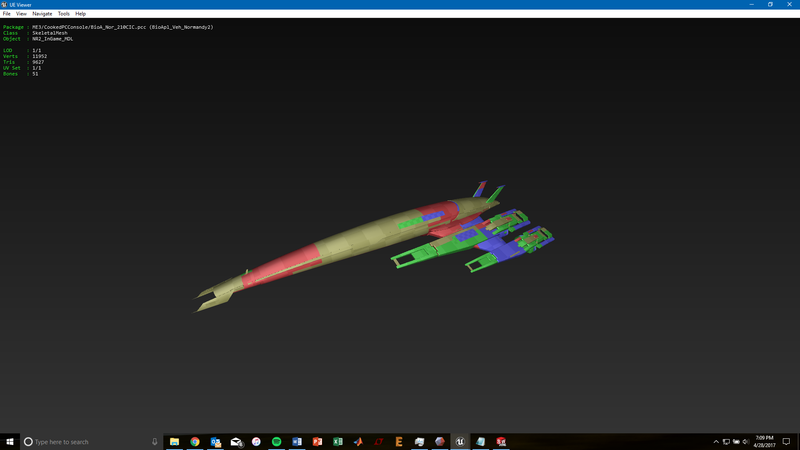The image size is (800, 450).
Task: Click the Normandy ship model in viewport
Action: 374,247
